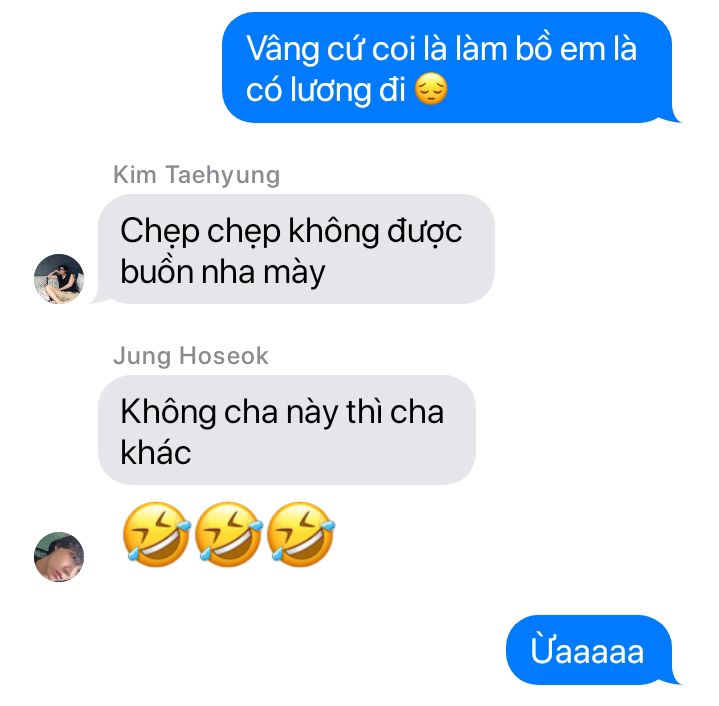This screenshot has width=719, height=706.
Task: Click the word "bồ" in top message
Action: point(534,47)
